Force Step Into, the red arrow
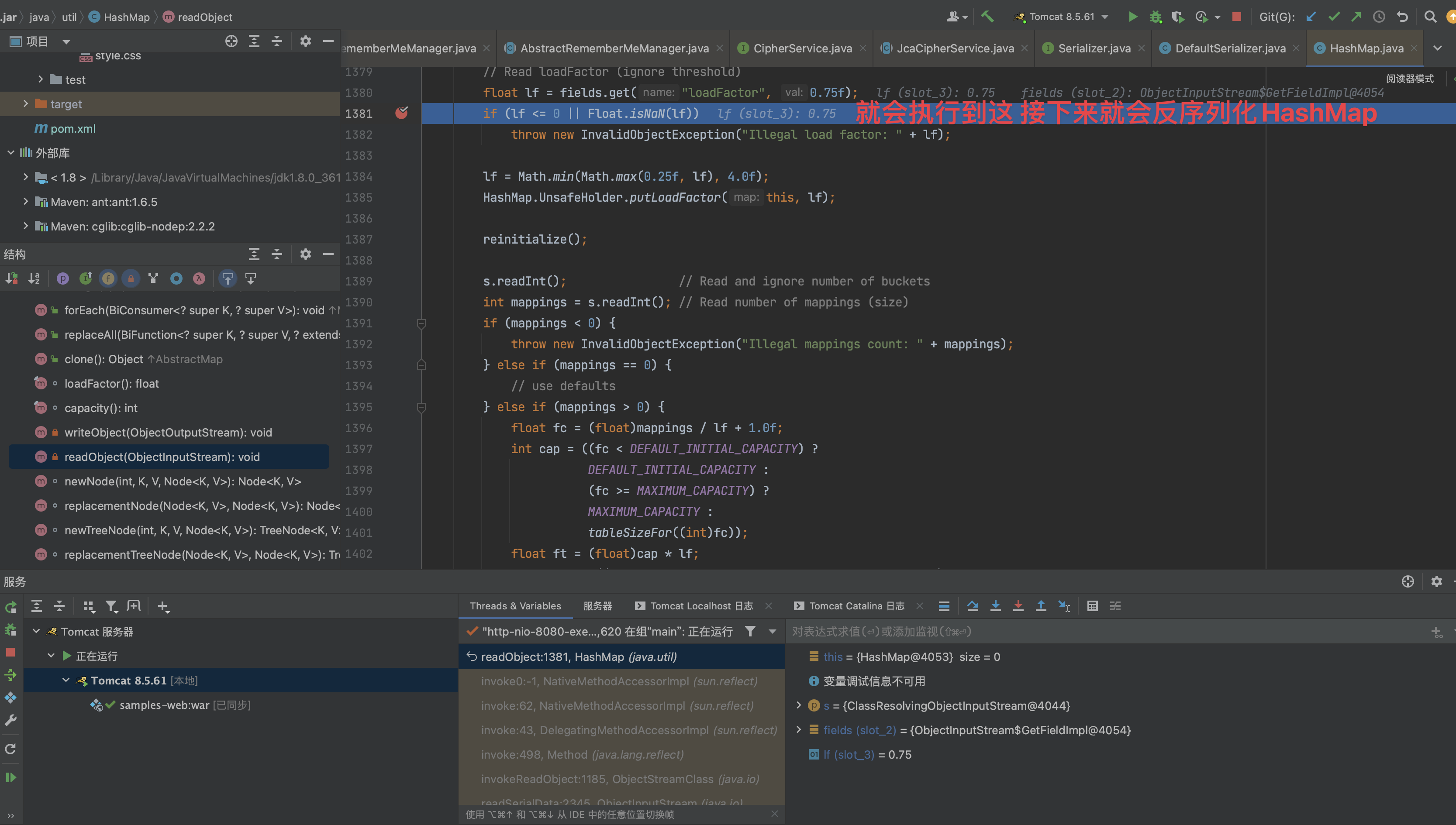Viewport: 1456px width, 825px height. coord(1018,606)
